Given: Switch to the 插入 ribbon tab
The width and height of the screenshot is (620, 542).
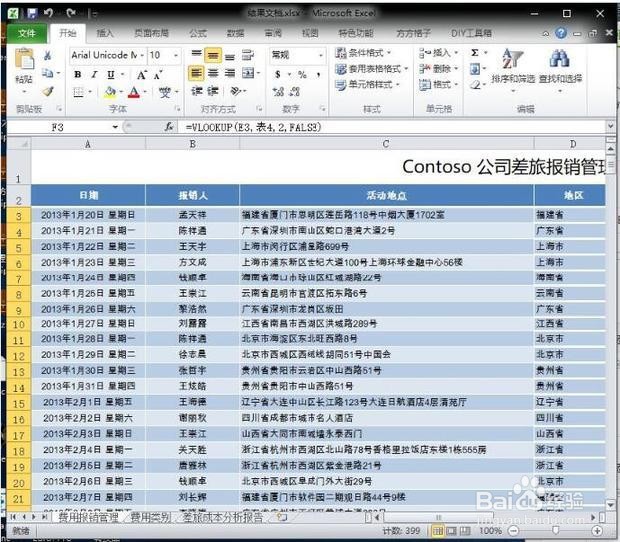Looking at the screenshot, I should click(x=105, y=33).
